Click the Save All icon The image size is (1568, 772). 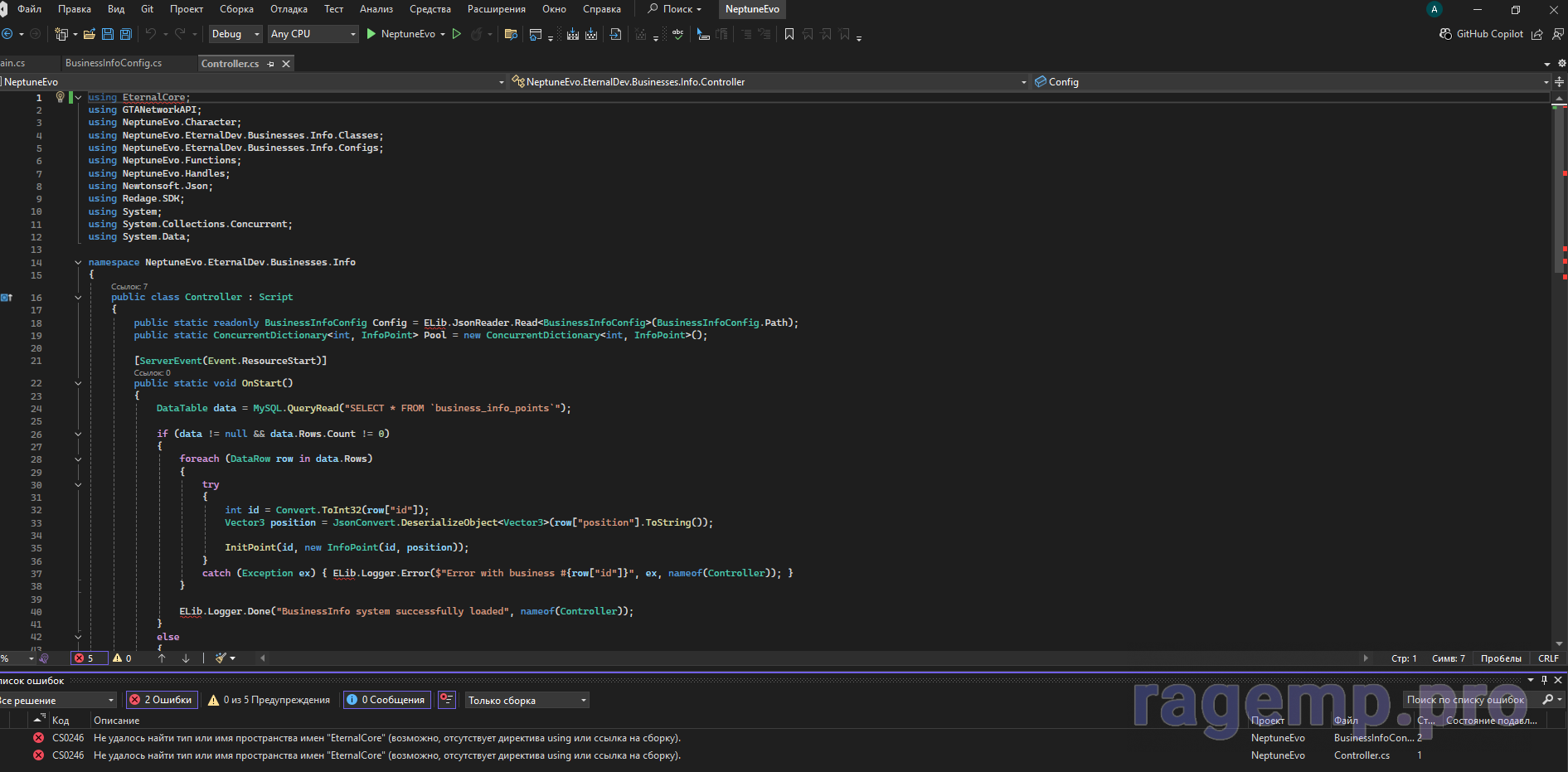pos(126,34)
